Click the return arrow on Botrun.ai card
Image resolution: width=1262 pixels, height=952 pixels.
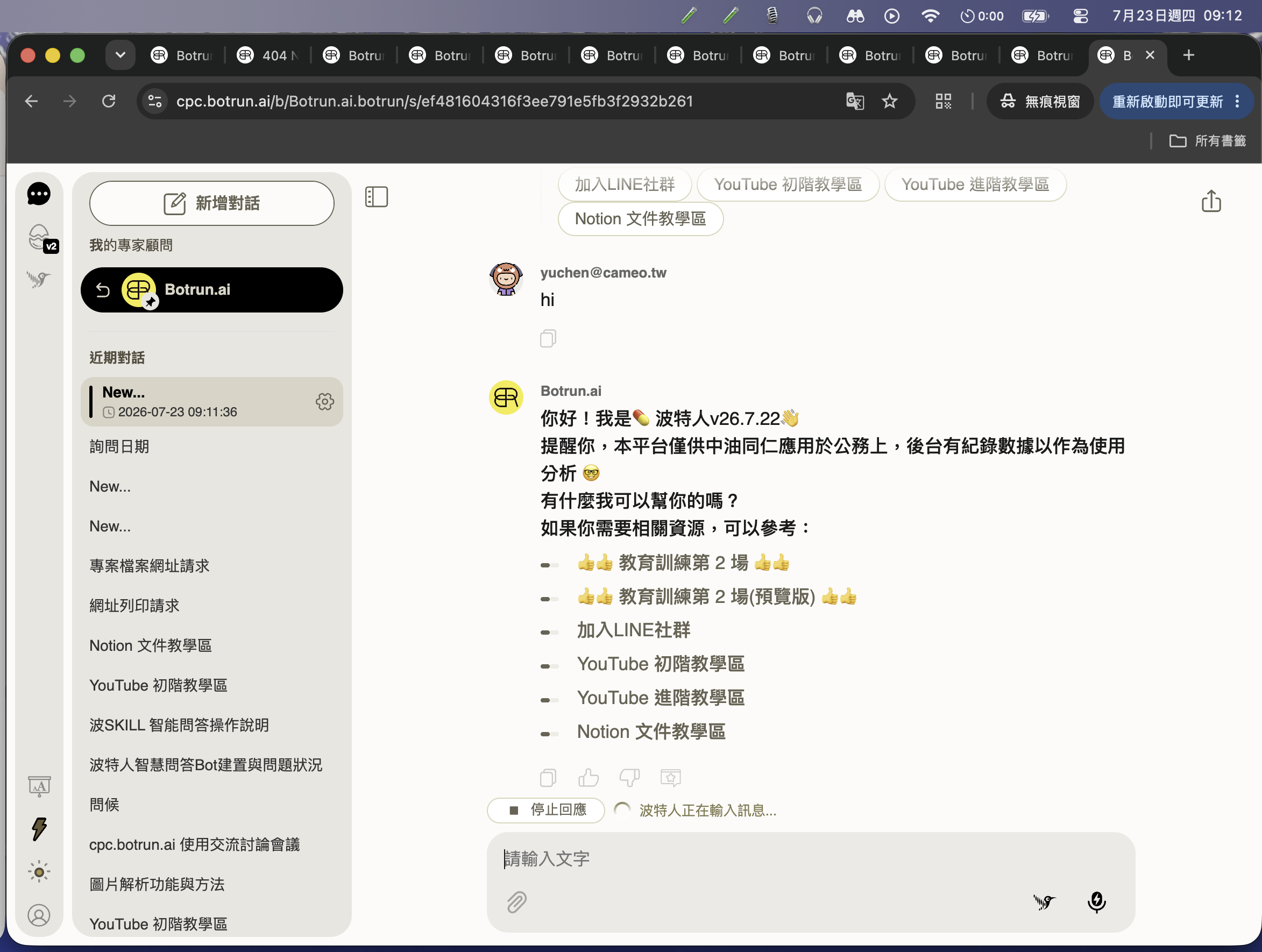[103, 290]
